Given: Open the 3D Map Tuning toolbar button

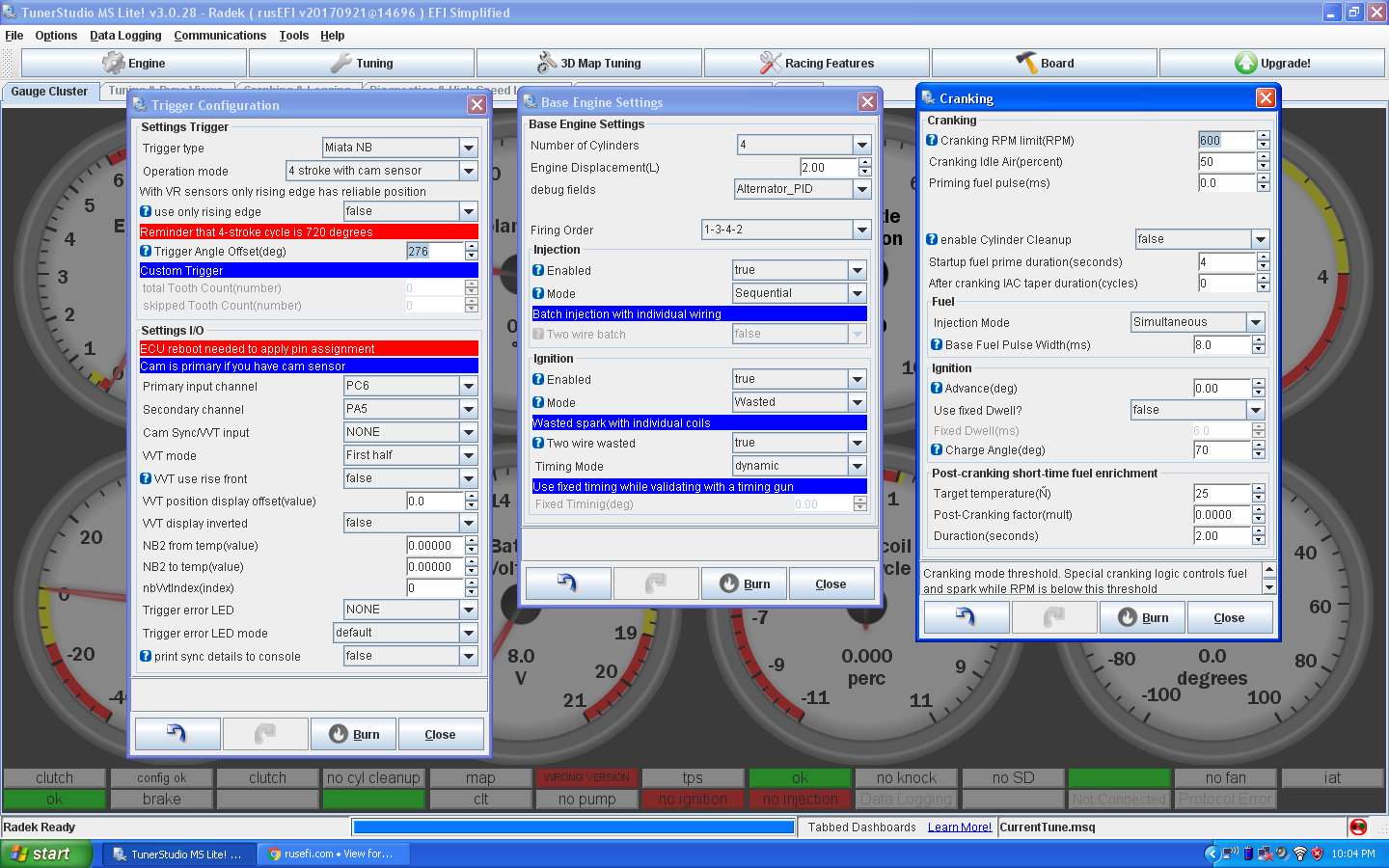Looking at the screenshot, I should [589, 63].
